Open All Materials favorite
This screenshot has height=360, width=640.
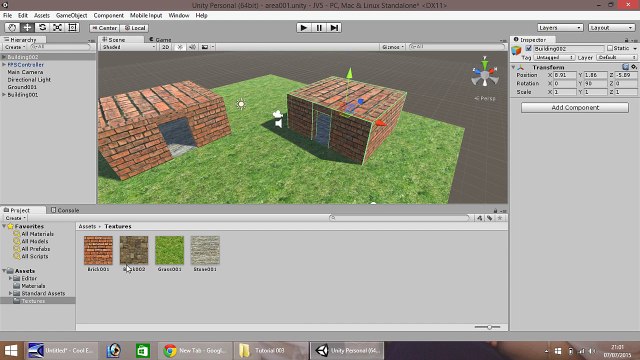coord(37,234)
